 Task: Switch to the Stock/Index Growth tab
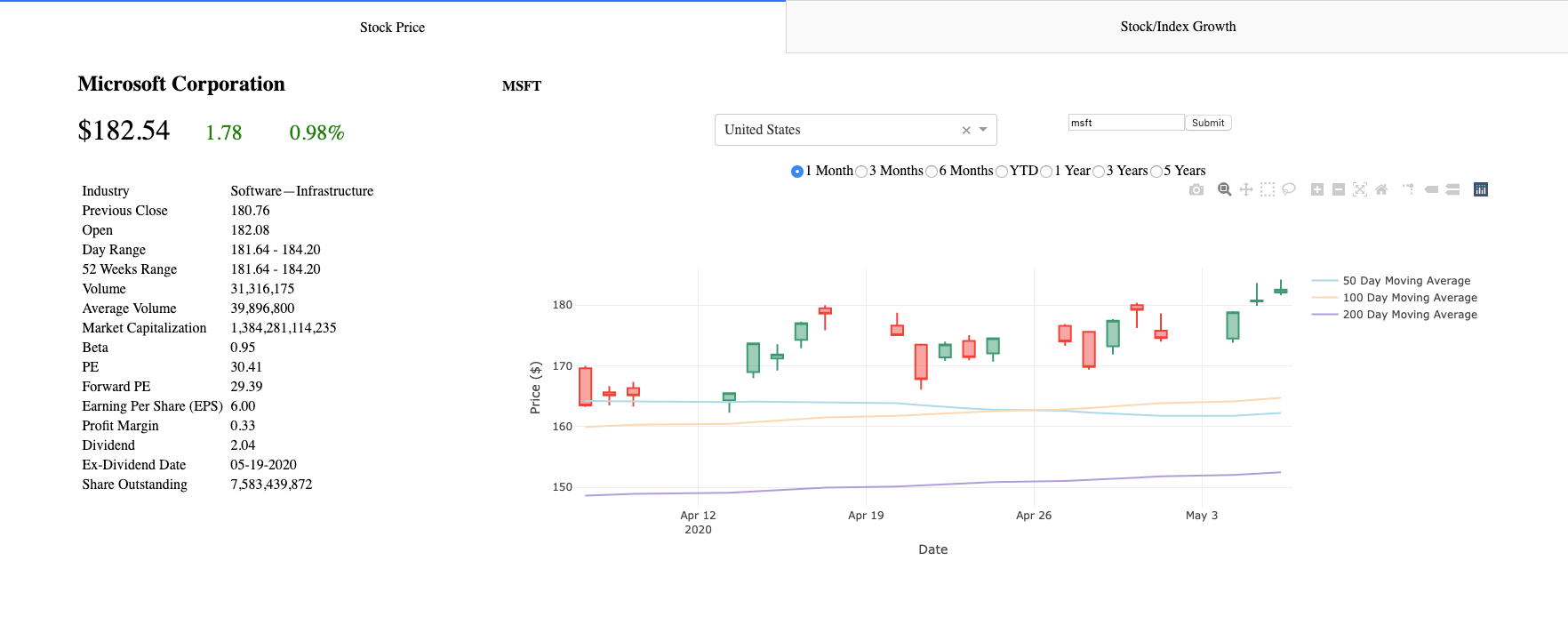click(1178, 27)
